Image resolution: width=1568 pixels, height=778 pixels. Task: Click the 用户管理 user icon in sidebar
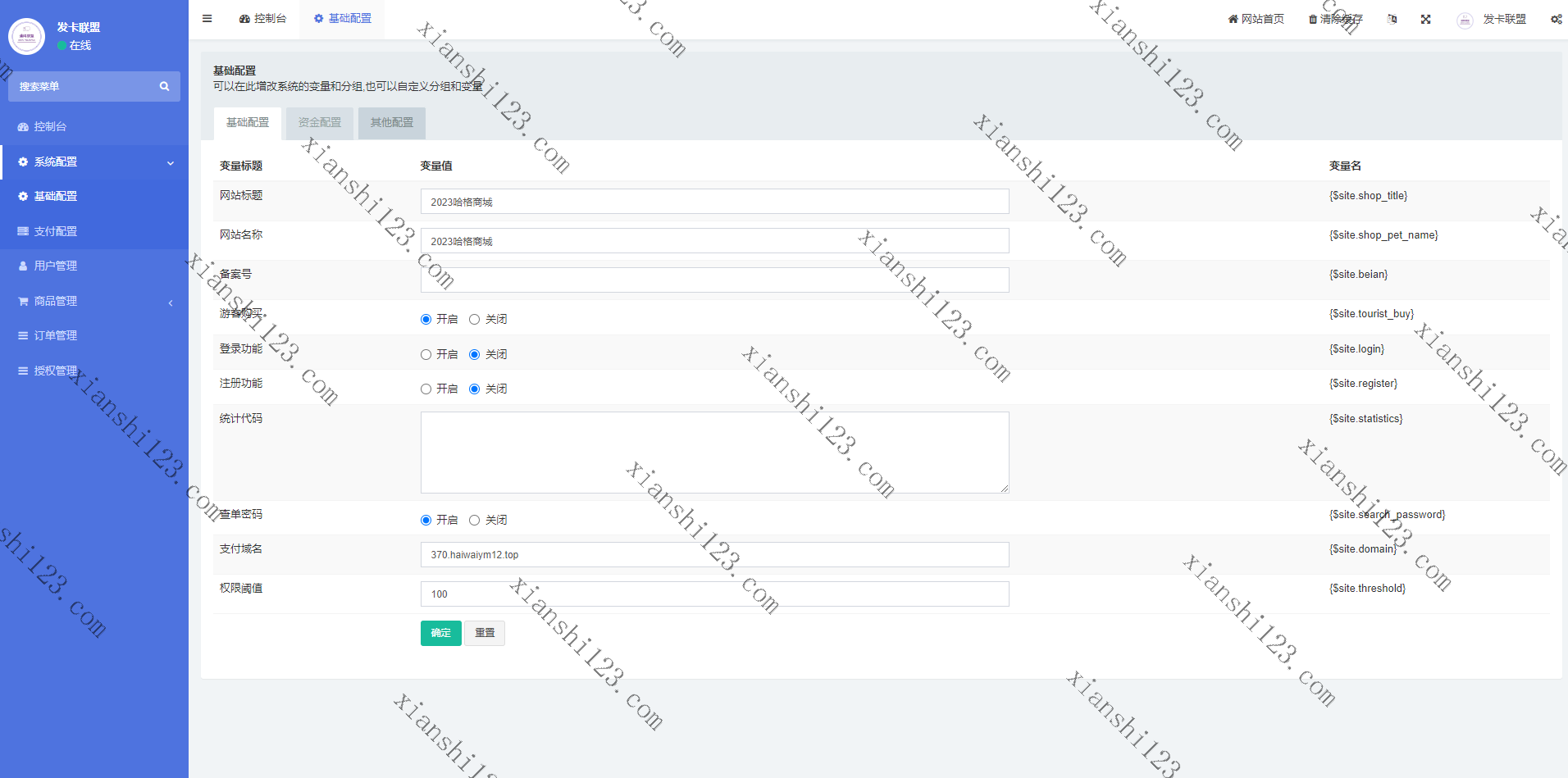(23, 266)
